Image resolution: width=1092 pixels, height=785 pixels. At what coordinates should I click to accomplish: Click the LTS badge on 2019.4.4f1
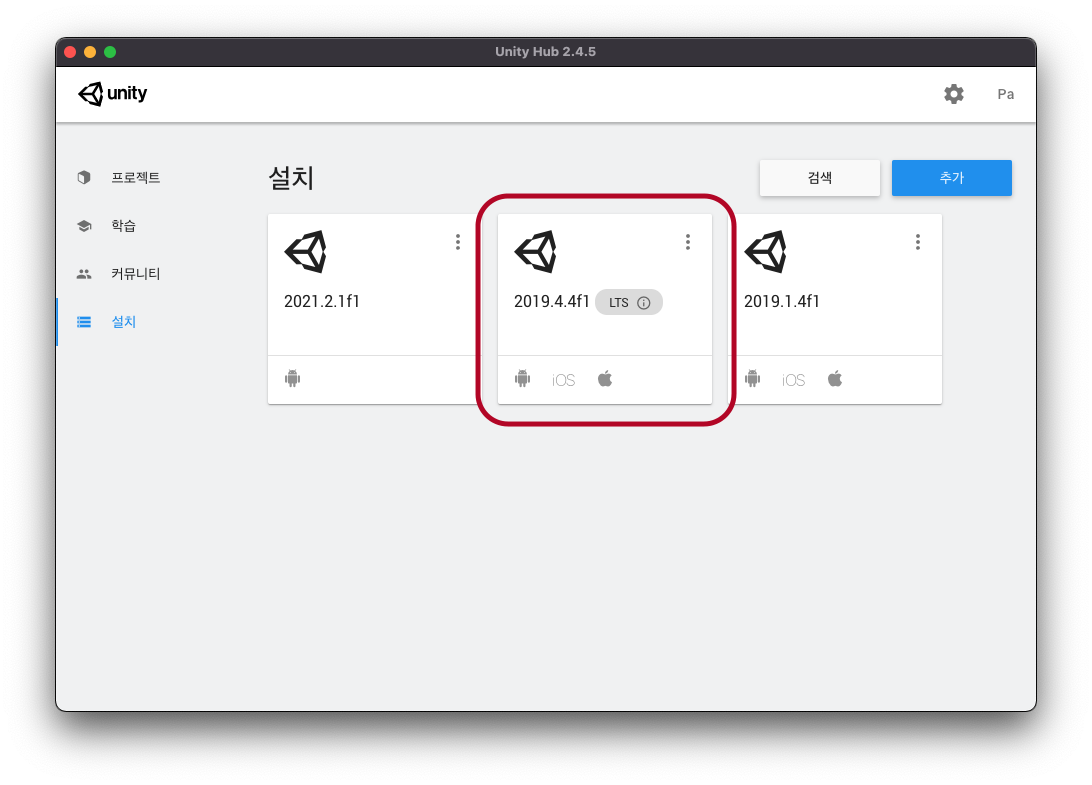629,302
